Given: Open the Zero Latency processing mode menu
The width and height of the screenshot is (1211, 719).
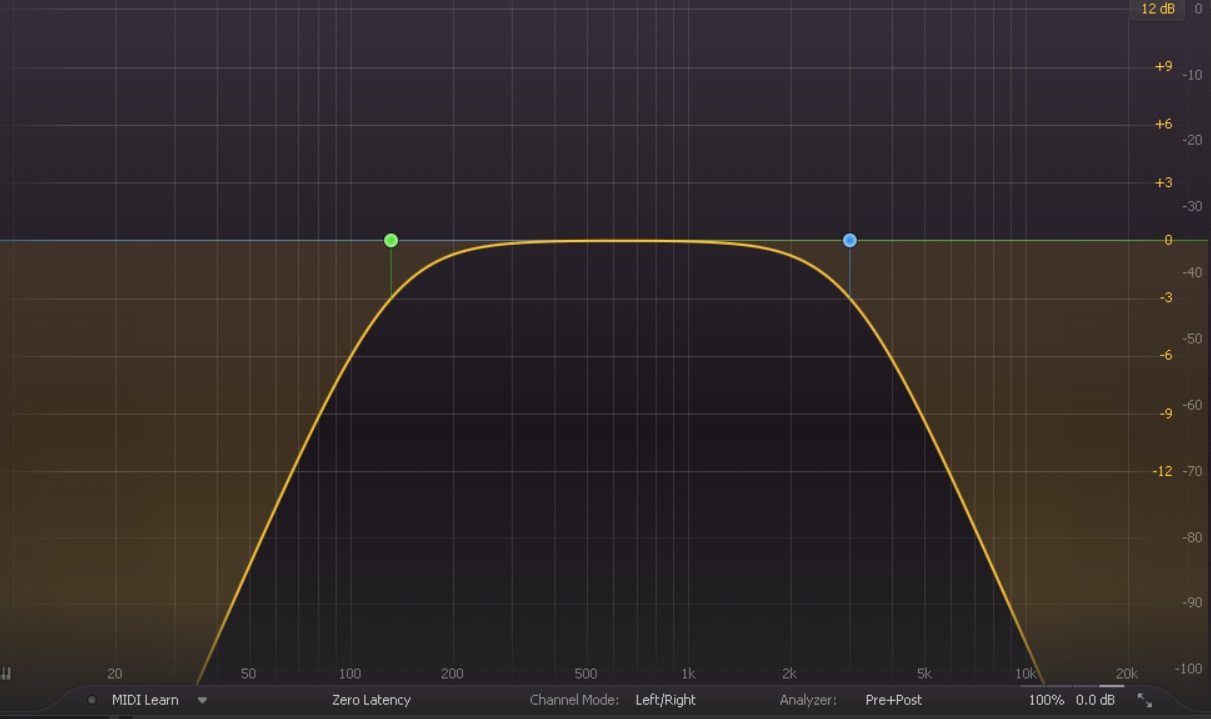Looking at the screenshot, I should [x=371, y=700].
